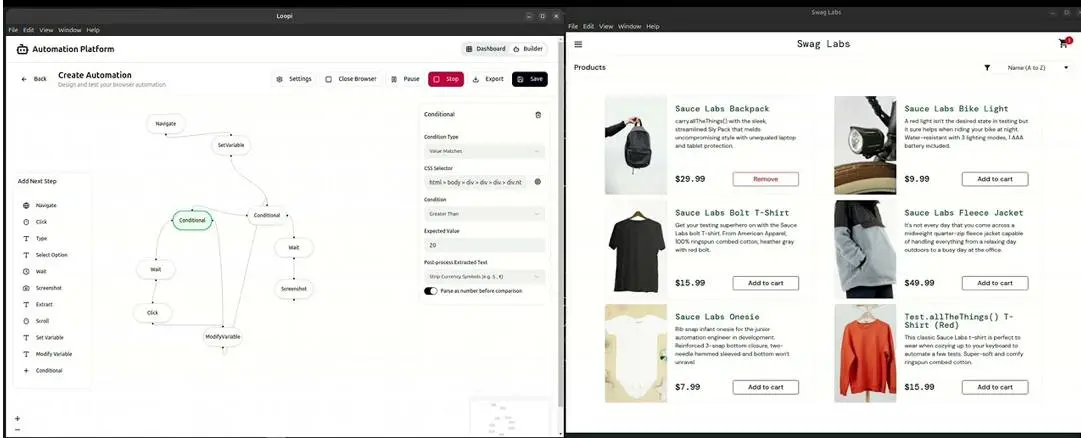Select the Click node on the canvas
Image resolution: width=1081 pixels, height=438 pixels.
[x=153, y=313]
